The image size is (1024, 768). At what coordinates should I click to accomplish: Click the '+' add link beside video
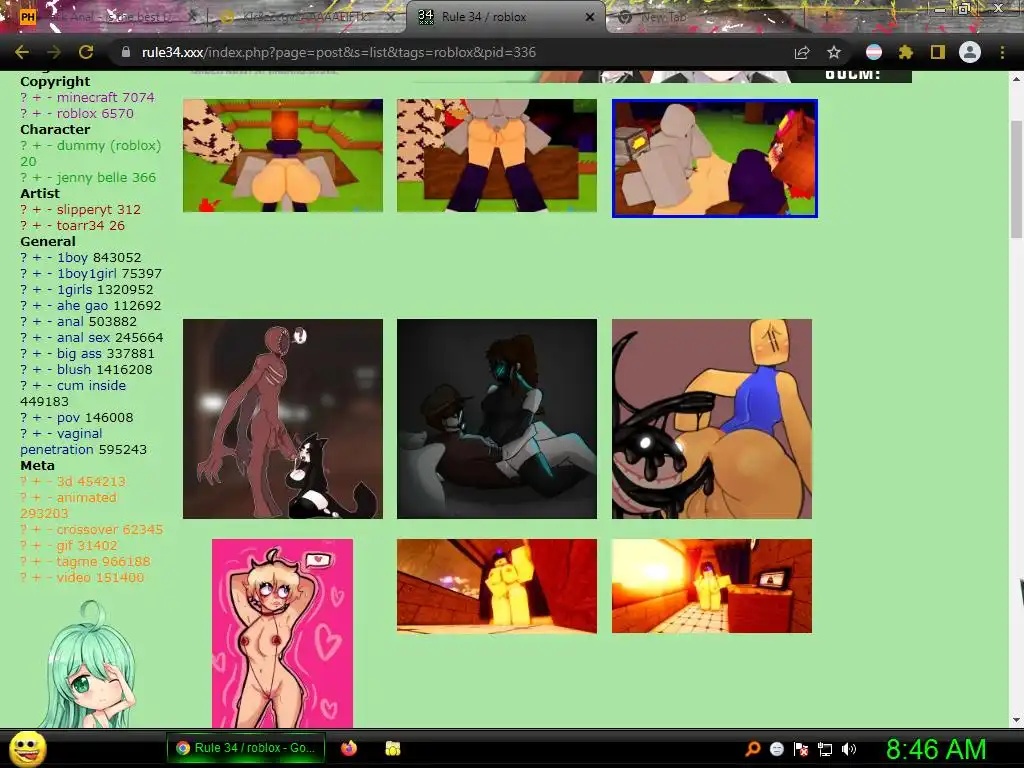click(37, 577)
